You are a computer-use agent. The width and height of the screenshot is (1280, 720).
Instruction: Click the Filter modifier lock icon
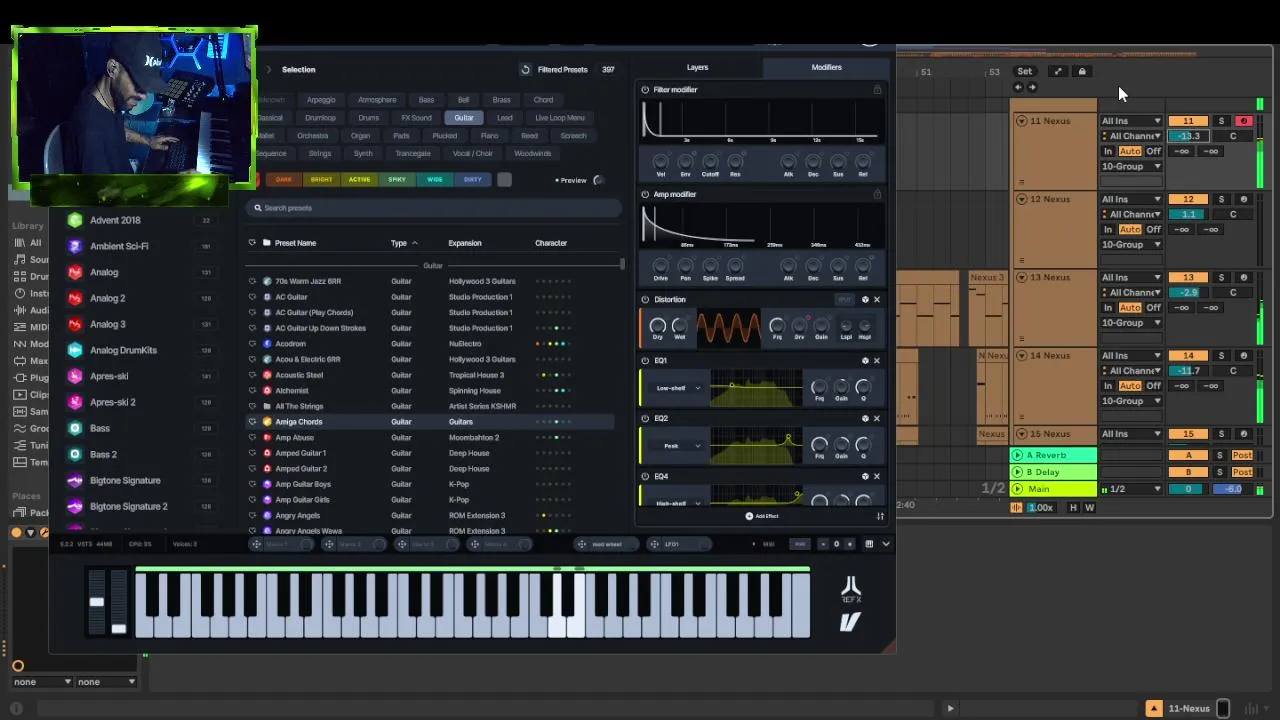point(877,90)
